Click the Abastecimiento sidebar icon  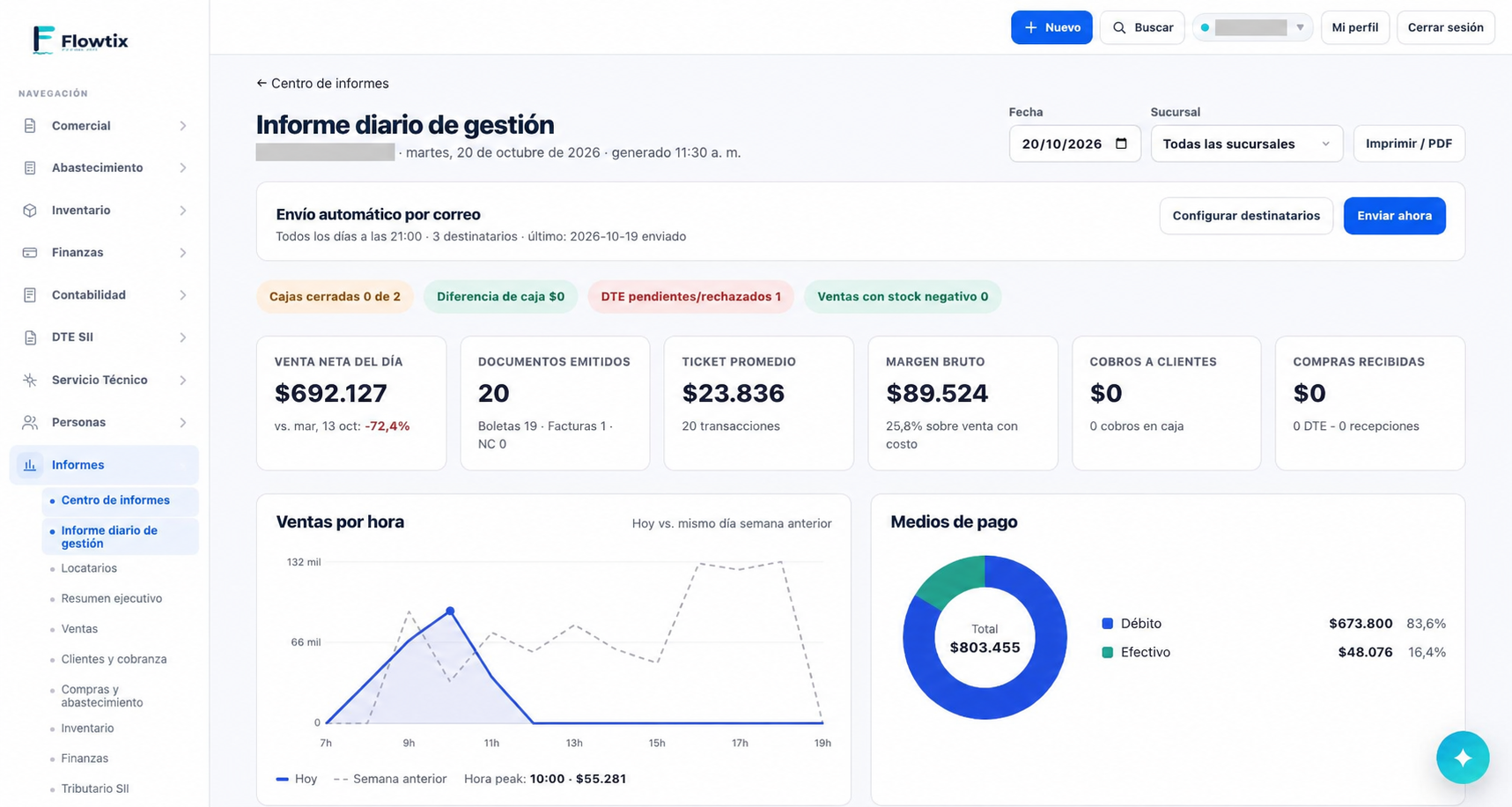point(30,168)
